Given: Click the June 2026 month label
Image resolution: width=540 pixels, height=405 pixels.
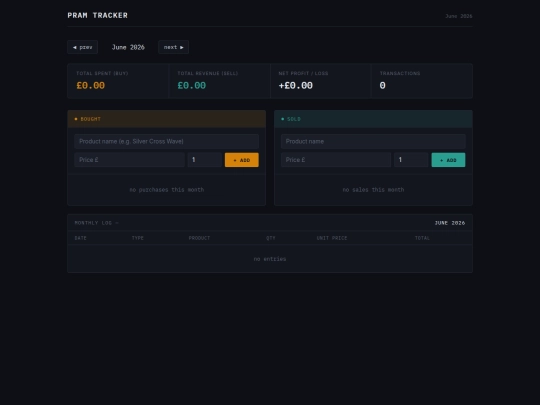Looking at the screenshot, I should point(128,47).
